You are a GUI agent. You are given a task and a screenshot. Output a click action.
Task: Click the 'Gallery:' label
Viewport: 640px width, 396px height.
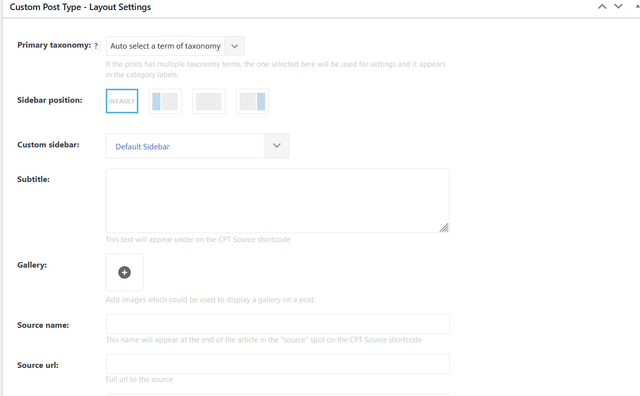[32, 265]
